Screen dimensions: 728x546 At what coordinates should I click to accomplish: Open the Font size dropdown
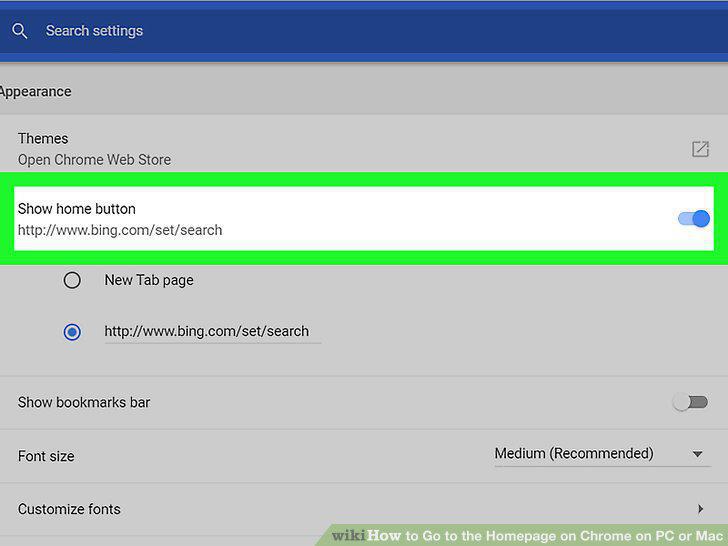point(602,454)
